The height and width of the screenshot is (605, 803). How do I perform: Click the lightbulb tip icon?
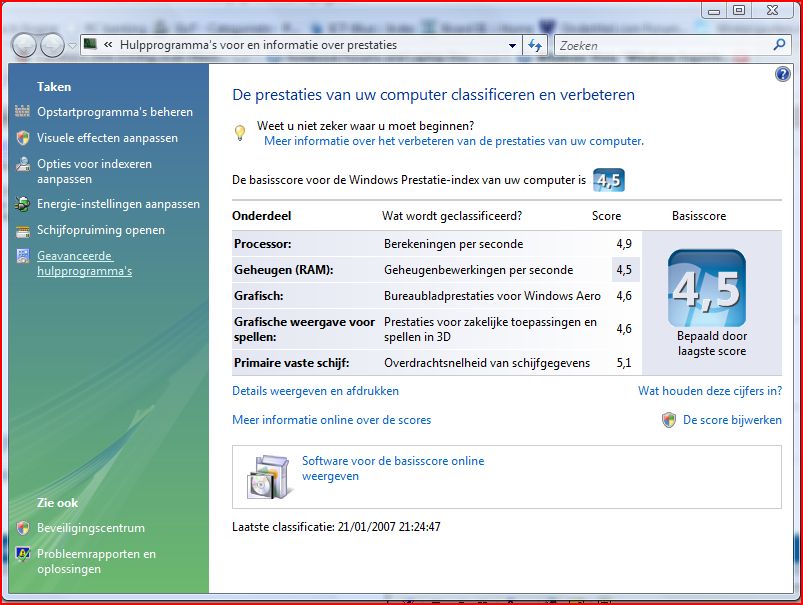tap(240, 133)
